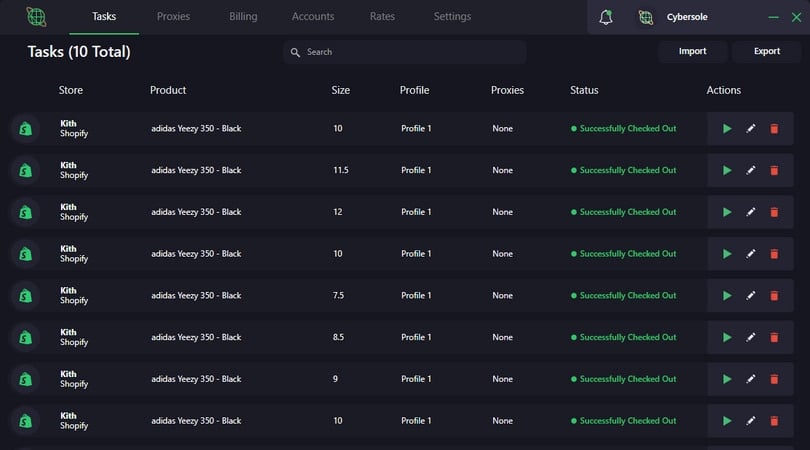Delete the size 12 task
This screenshot has height=450, width=810.
(x=774, y=212)
